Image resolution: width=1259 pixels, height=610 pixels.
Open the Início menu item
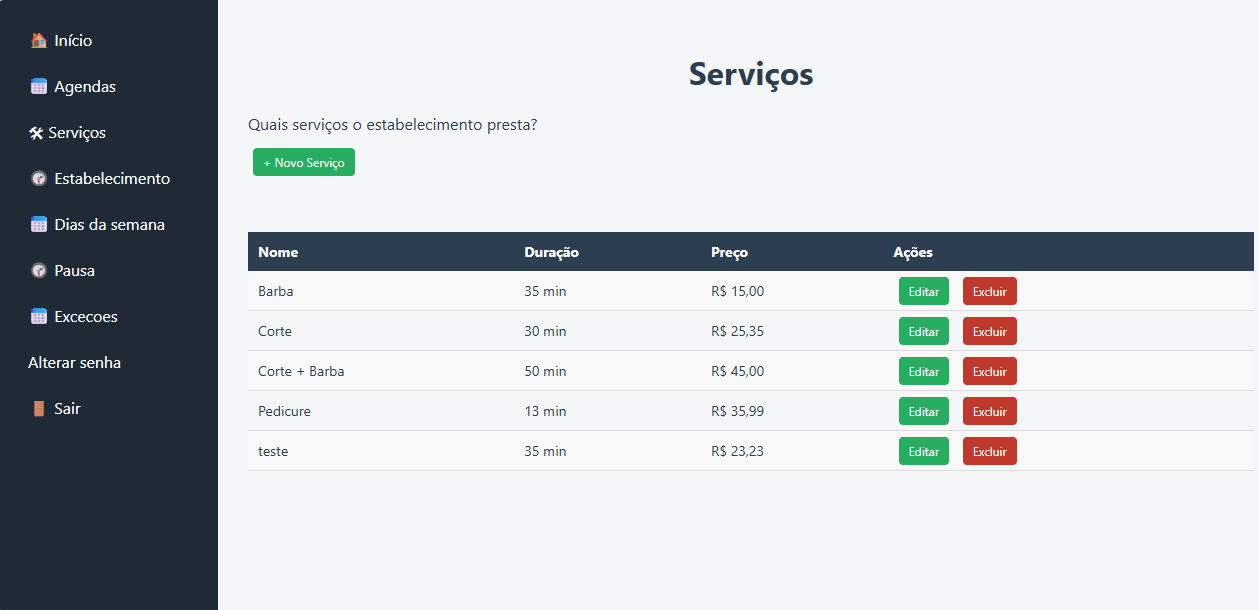pyautogui.click(x=73, y=41)
